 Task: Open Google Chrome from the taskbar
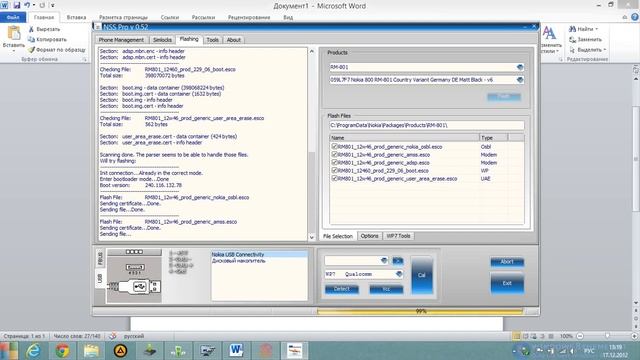[62, 351]
